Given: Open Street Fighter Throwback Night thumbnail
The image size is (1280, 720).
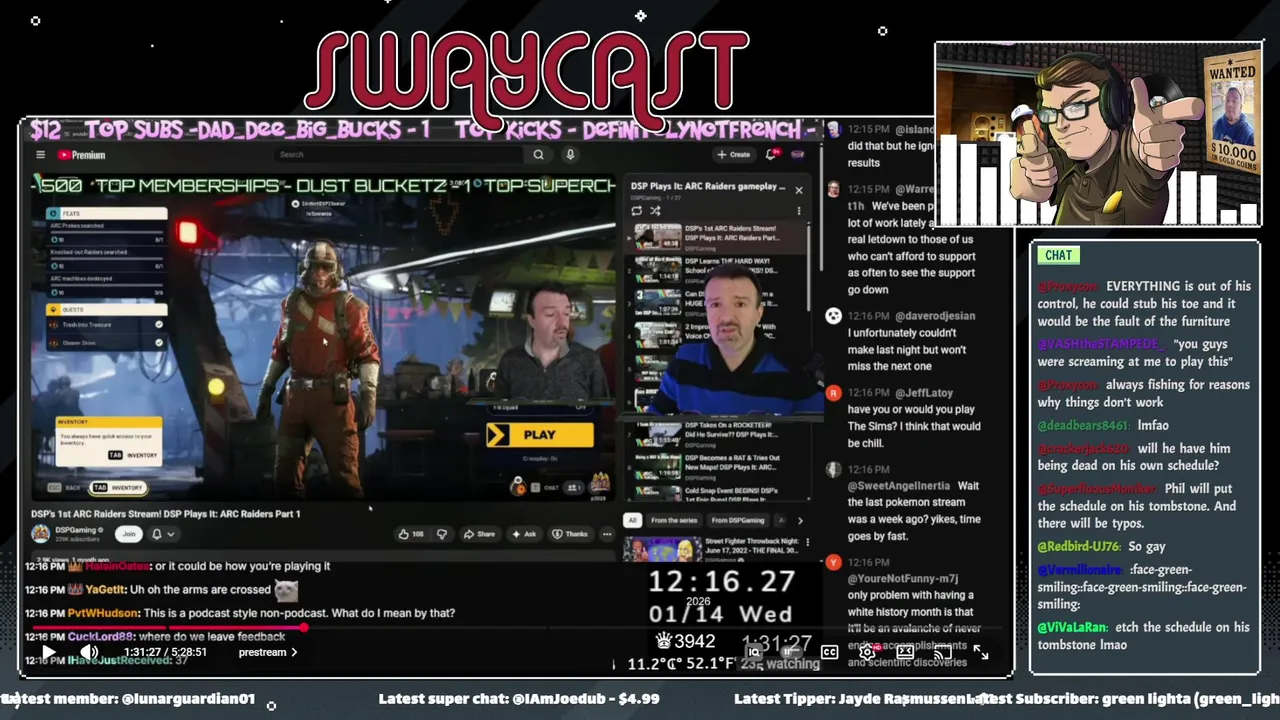Looking at the screenshot, I should (x=662, y=551).
